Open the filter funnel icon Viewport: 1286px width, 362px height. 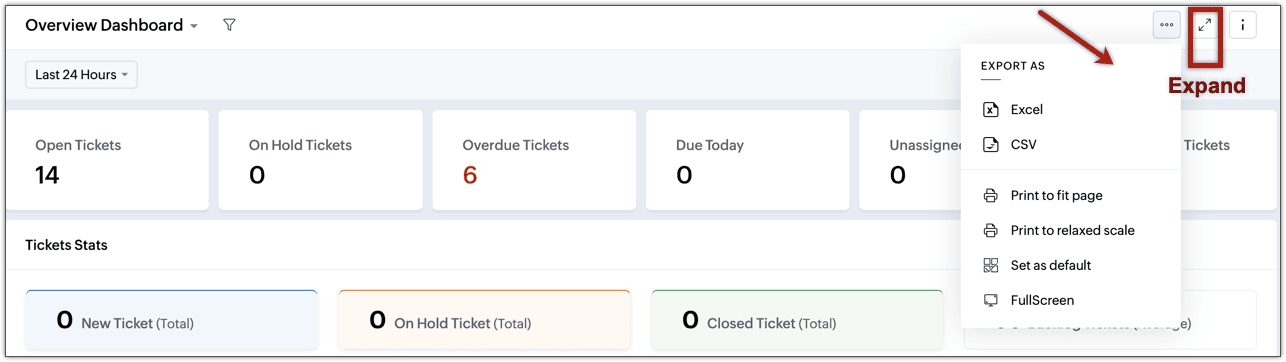tap(229, 25)
